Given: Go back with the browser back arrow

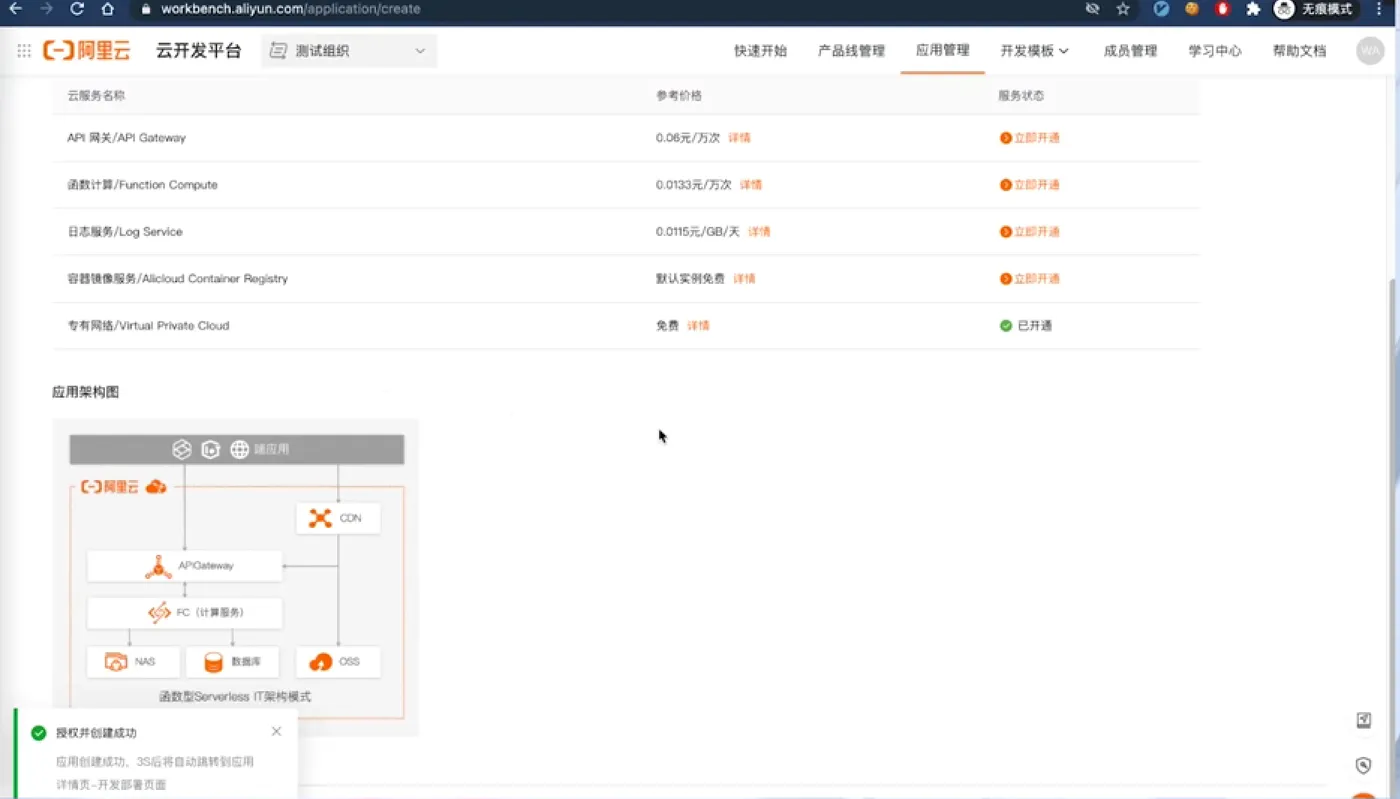Looking at the screenshot, I should pyautogui.click(x=15, y=9).
